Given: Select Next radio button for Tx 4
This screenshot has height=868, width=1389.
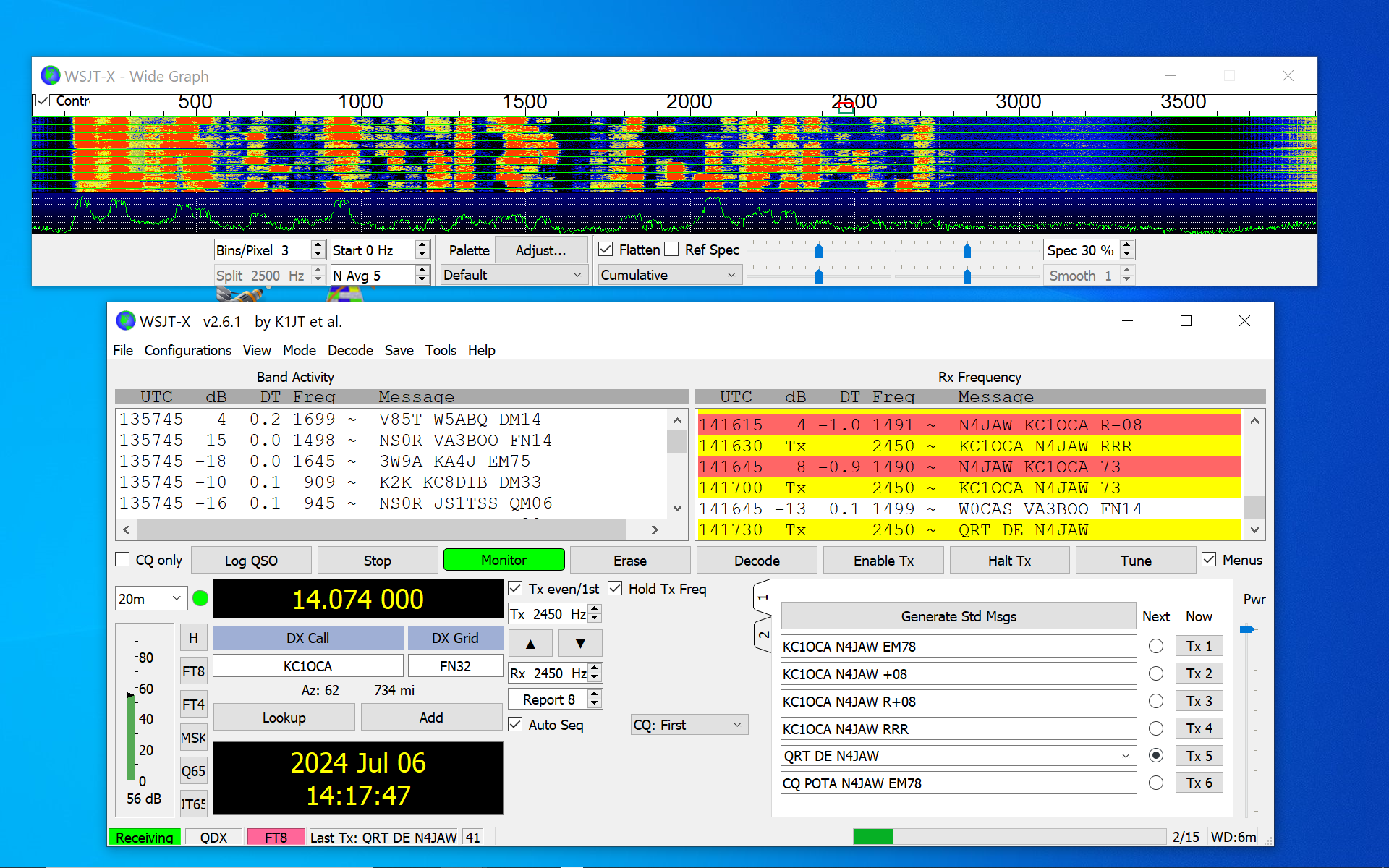Looking at the screenshot, I should [1156, 728].
